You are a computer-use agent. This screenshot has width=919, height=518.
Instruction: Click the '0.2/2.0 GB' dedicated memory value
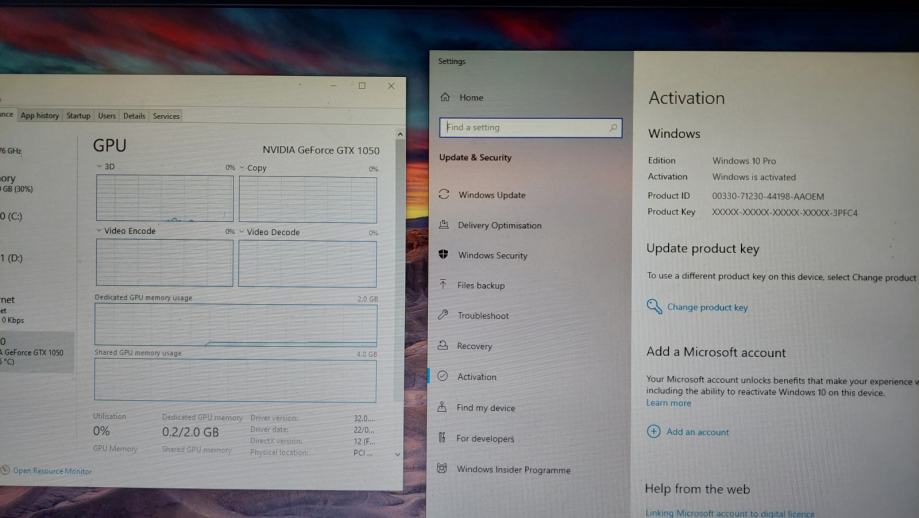190,432
